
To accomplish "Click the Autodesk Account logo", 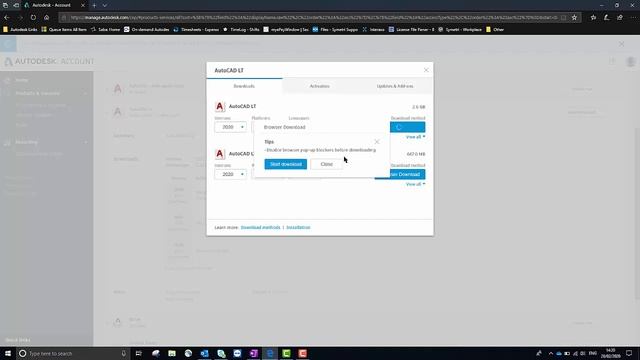I will click(49, 61).
